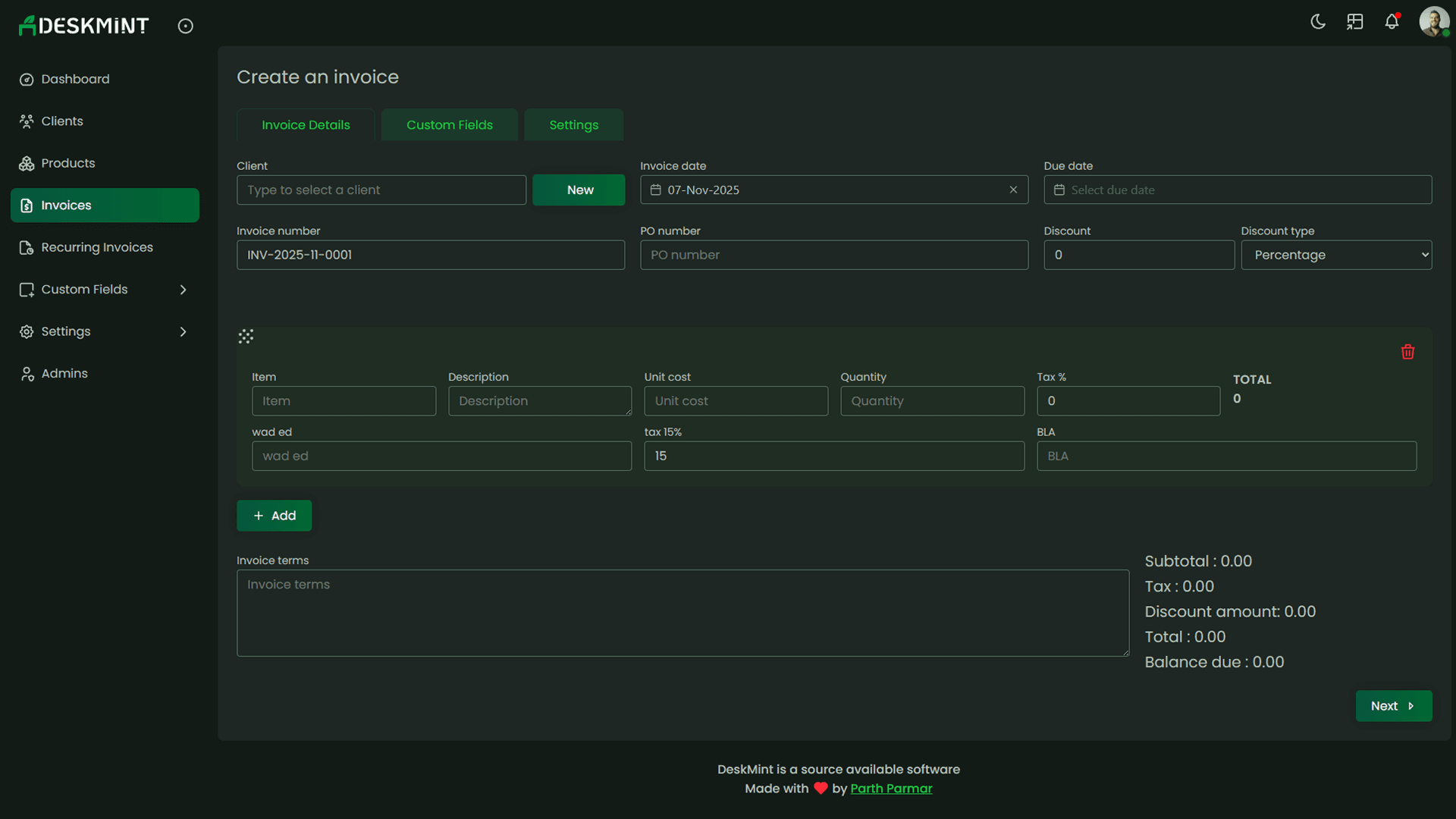This screenshot has height=819, width=1456.
Task: Open the notifications bell
Action: pyautogui.click(x=1392, y=22)
